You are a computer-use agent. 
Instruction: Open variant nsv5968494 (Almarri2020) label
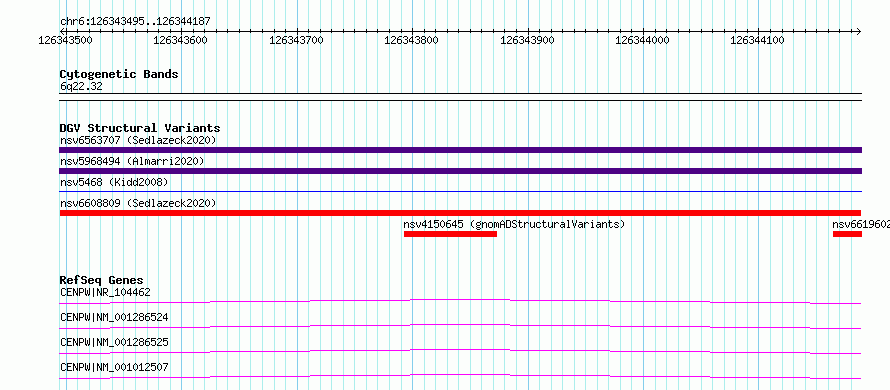[x=132, y=161]
